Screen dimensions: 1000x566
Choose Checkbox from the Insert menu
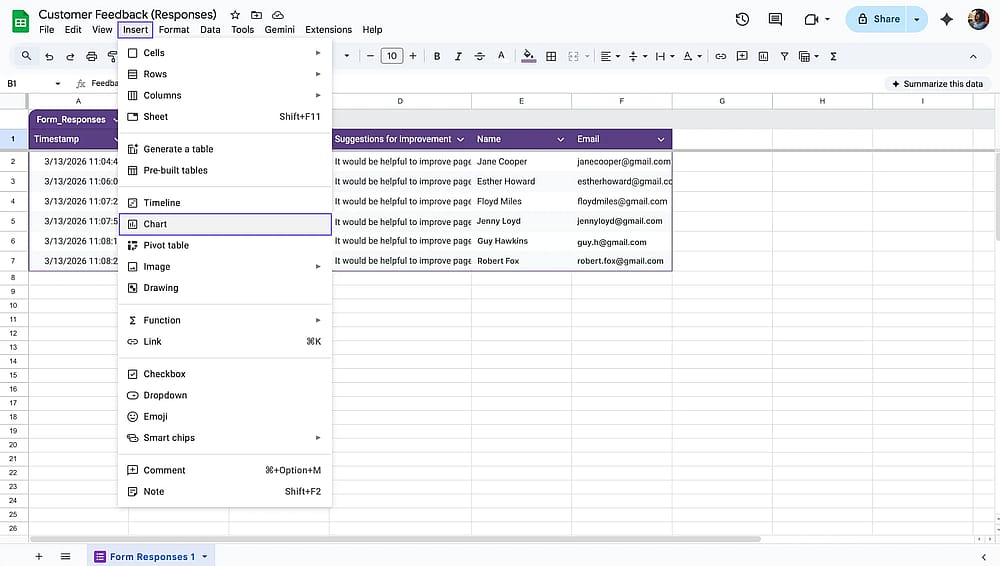pyautogui.click(x=225, y=374)
